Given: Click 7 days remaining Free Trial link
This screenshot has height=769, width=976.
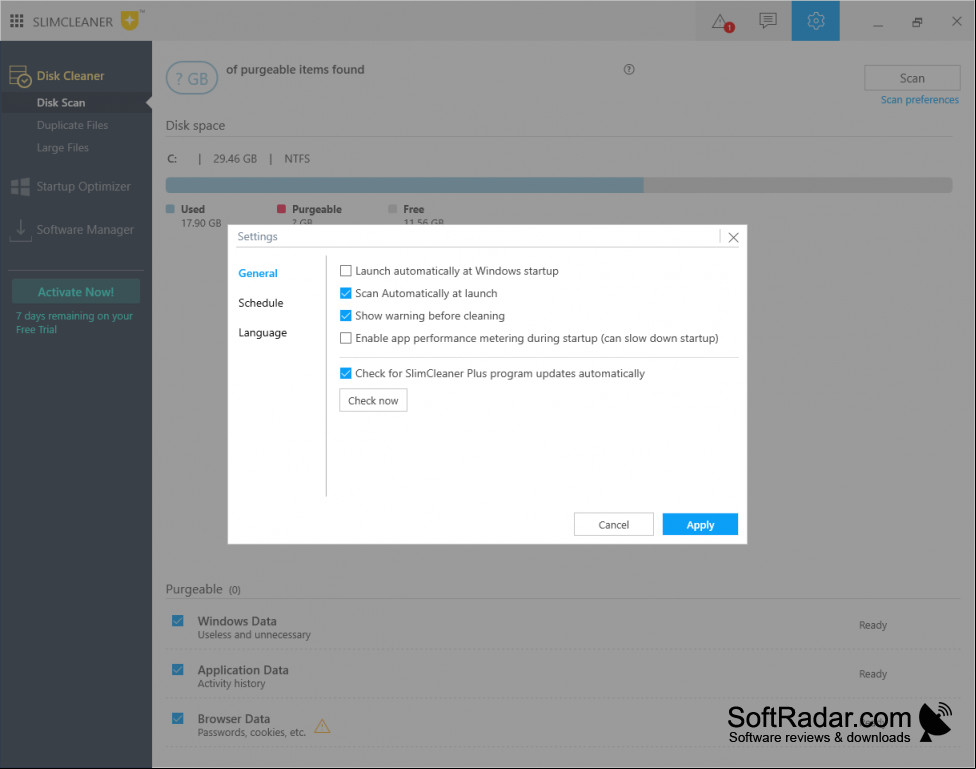Looking at the screenshot, I should click(74, 323).
